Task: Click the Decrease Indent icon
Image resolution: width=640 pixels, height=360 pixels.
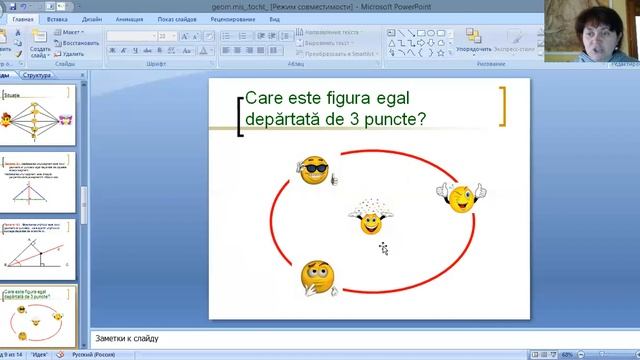Action: (261, 36)
